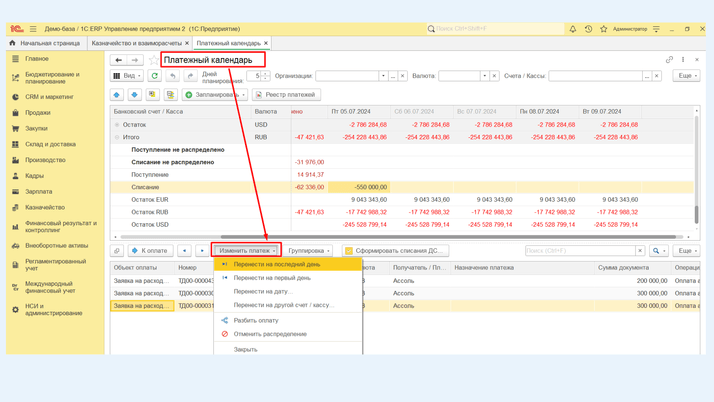Expand the Организация dropdown arrow
Screen dimensions: 714x402
pyautogui.click(x=383, y=76)
